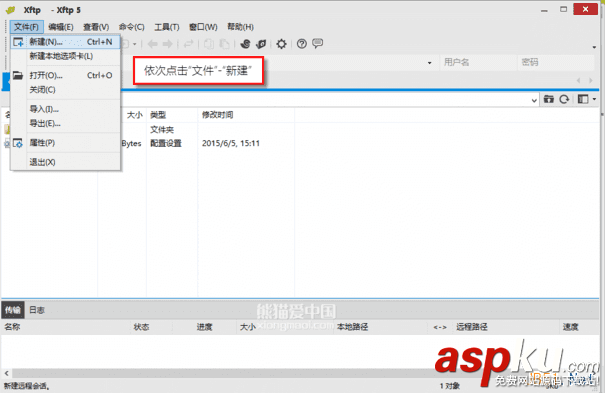Image resolution: width=605 pixels, height=393 pixels.
Task: Click the new session icon beside 新建(N)
Action: (x=18, y=42)
